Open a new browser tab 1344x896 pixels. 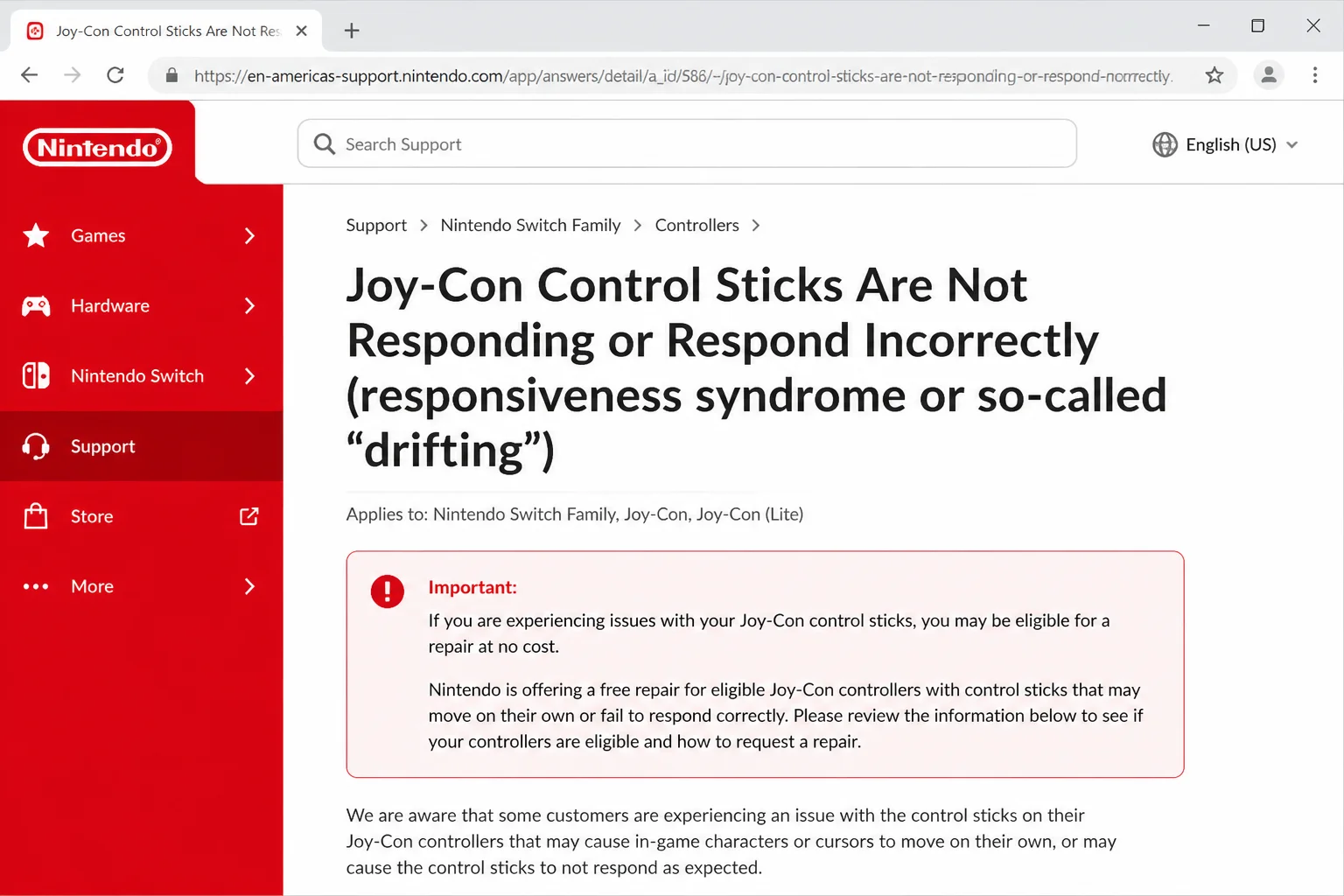click(x=352, y=31)
